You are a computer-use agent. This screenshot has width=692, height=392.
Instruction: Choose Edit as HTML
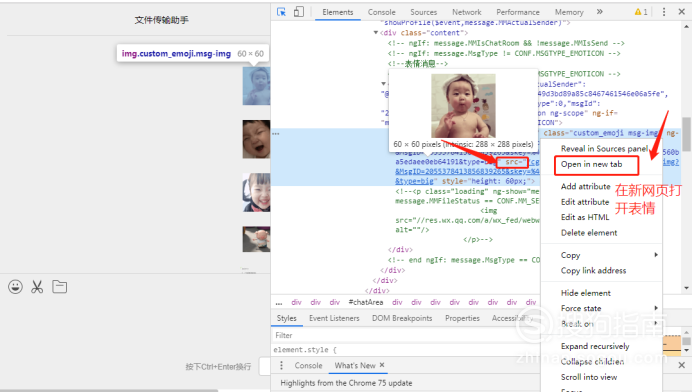(x=585, y=217)
